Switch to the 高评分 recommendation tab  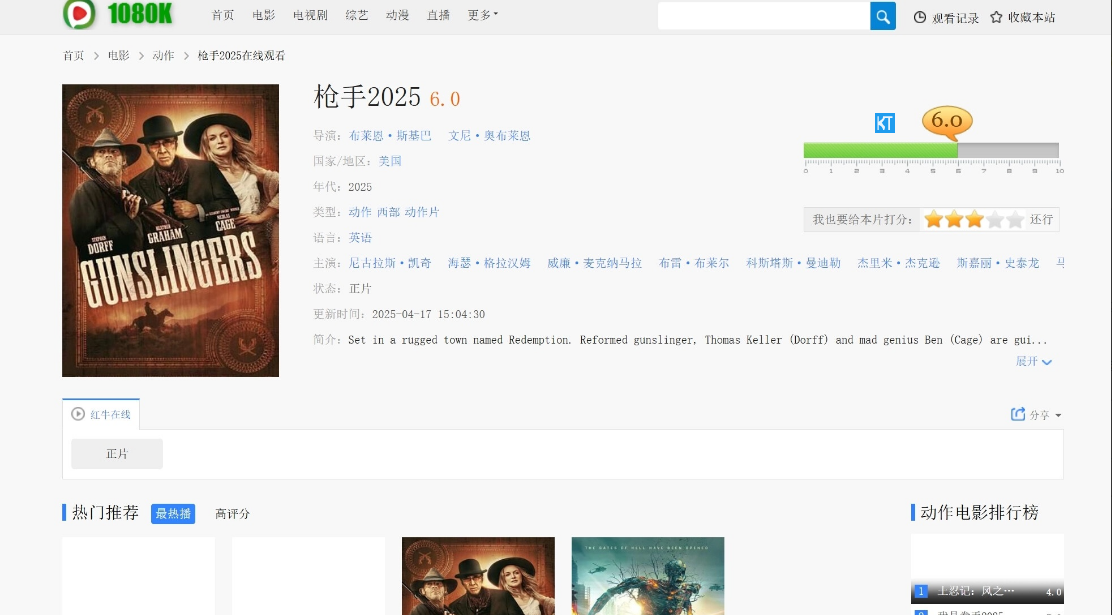coord(233,514)
